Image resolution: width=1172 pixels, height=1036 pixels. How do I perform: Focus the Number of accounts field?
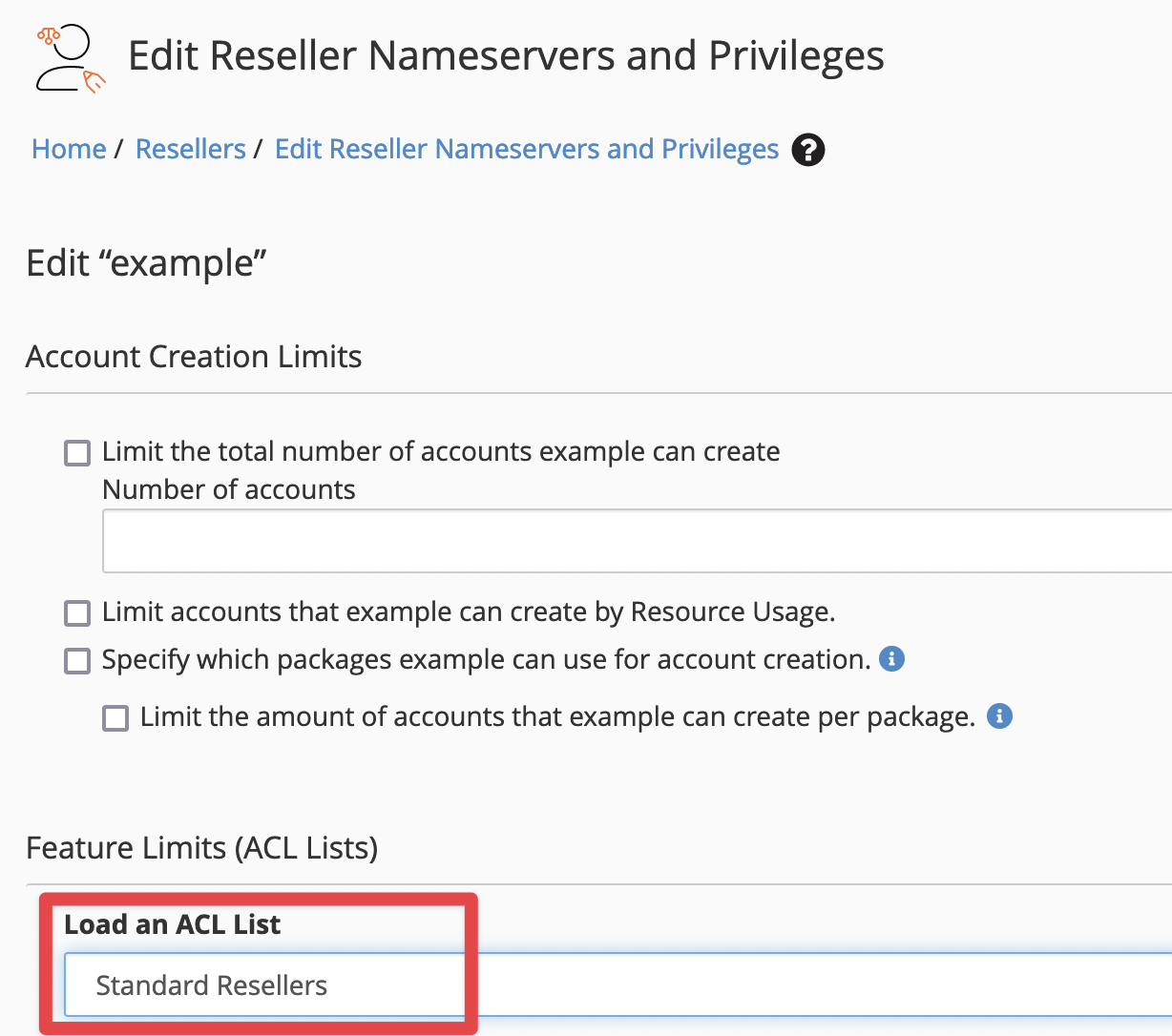pyautogui.click(x=637, y=541)
